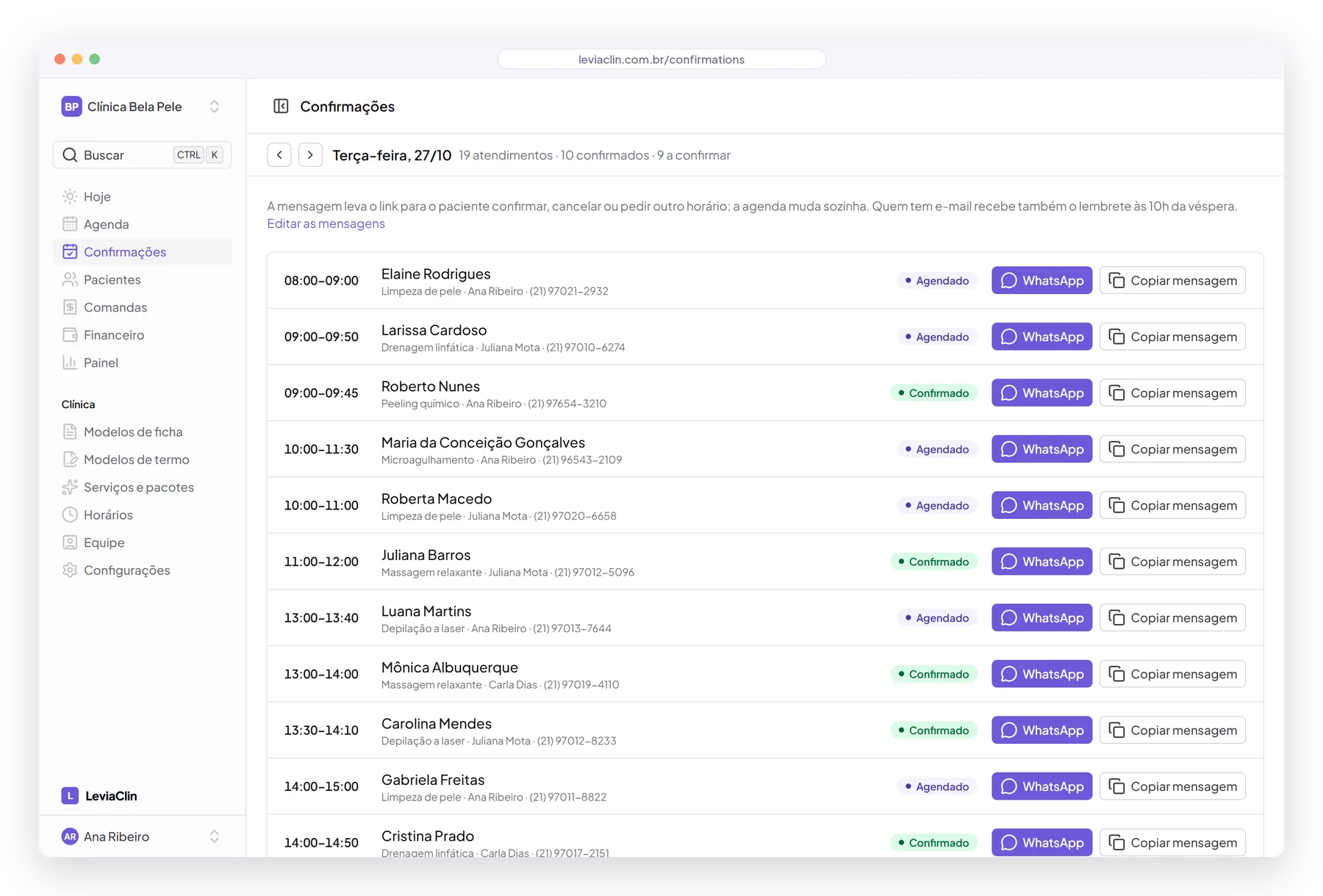1323x896 pixels.
Task: Expand the Clínica Bela Pele switcher chevrons
Action: coord(214,107)
